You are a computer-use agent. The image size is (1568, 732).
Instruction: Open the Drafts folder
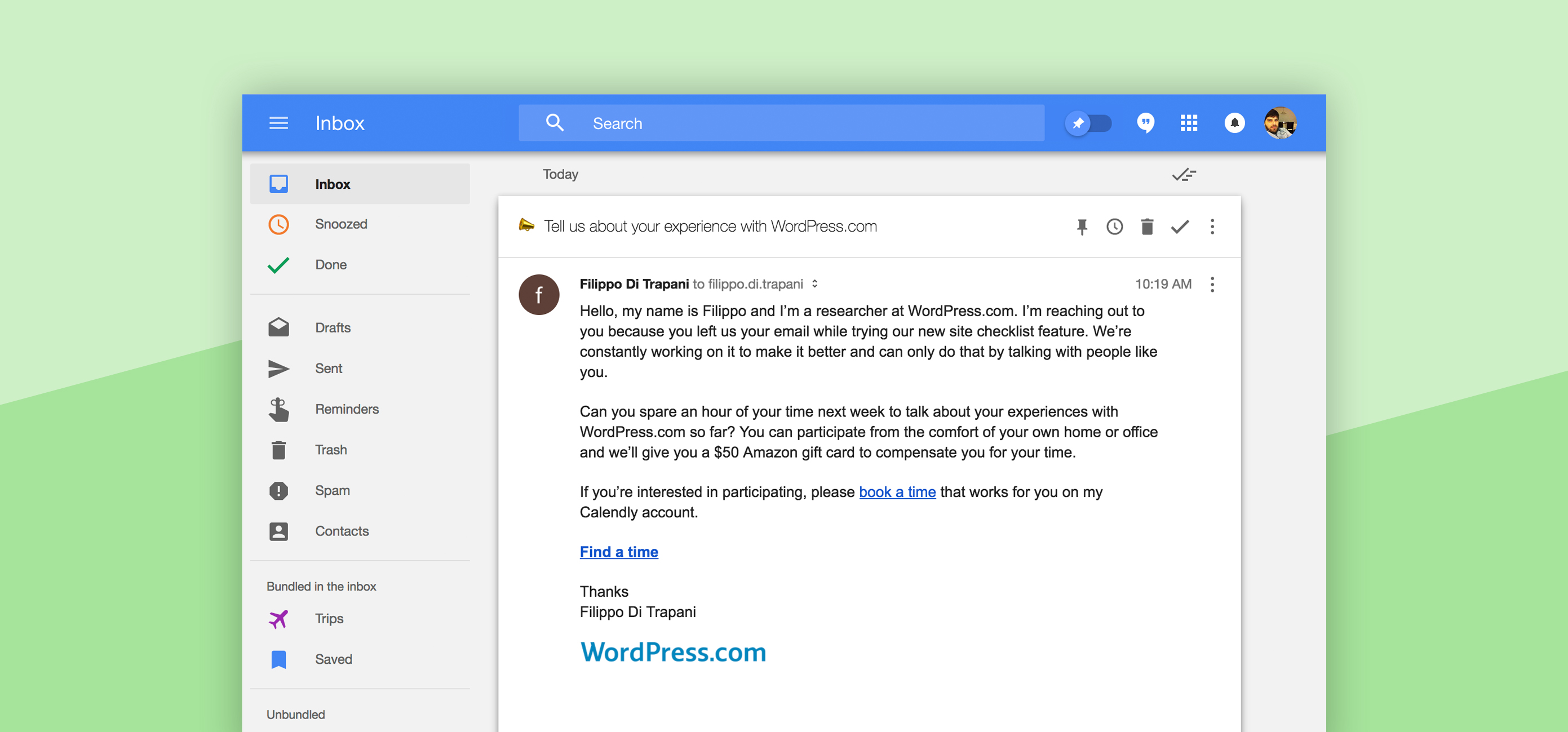pyautogui.click(x=333, y=328)
